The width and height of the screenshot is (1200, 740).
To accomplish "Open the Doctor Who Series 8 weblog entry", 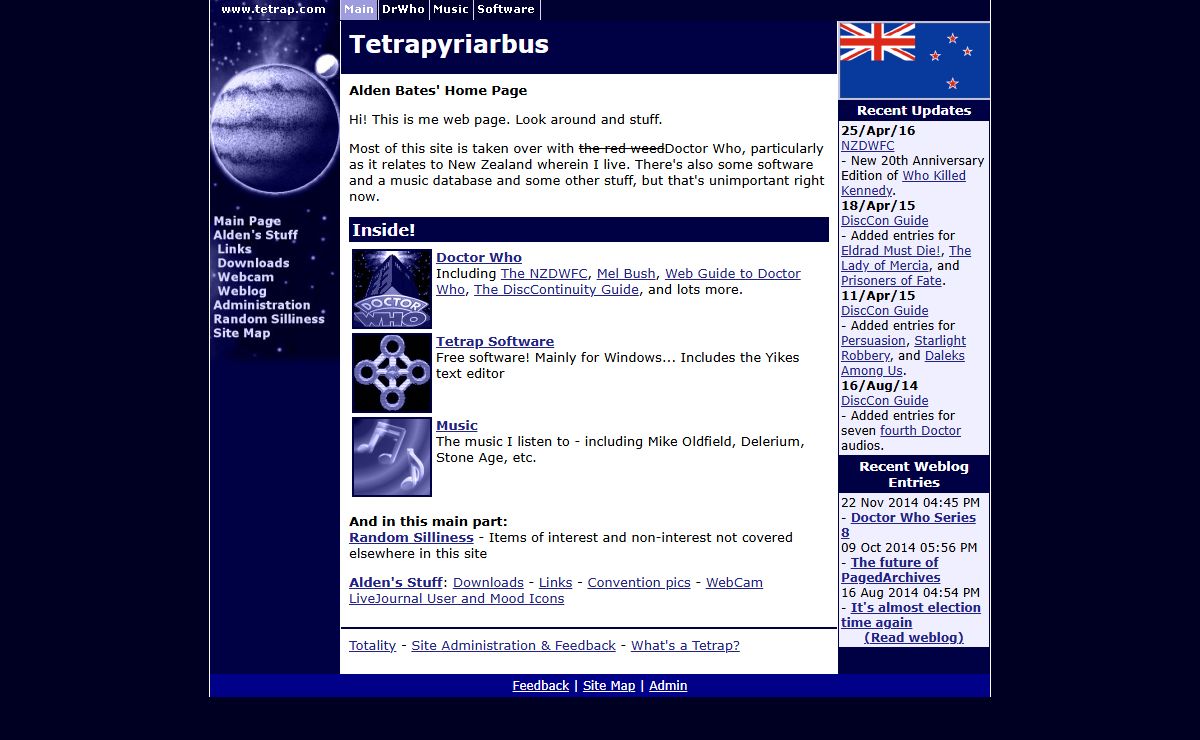I will click(908, 525).
